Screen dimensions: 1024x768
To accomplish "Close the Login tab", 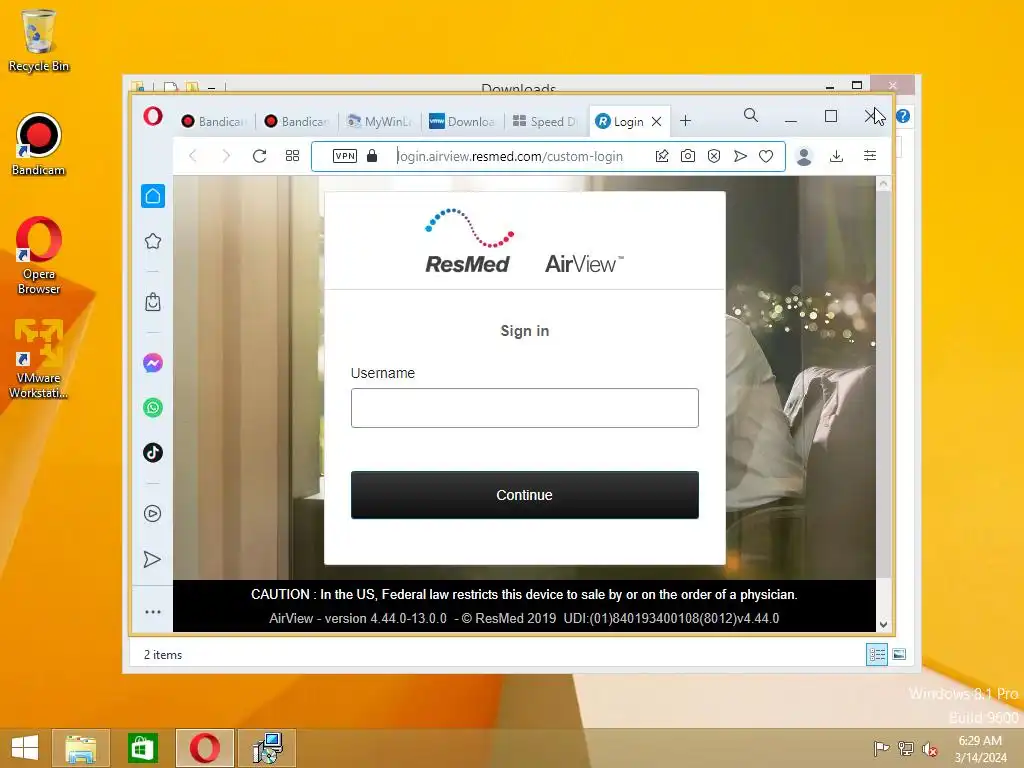I will pos(657,121).
